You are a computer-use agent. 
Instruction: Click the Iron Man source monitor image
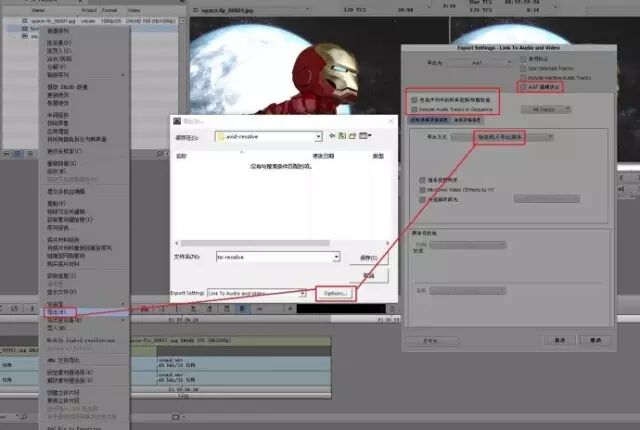click(318, 67)
